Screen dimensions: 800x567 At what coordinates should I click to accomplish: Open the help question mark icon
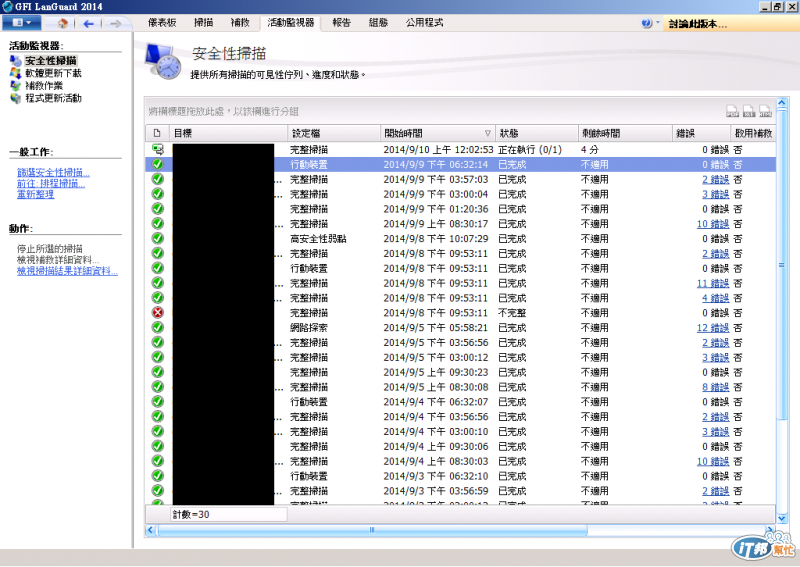(646, 23)
